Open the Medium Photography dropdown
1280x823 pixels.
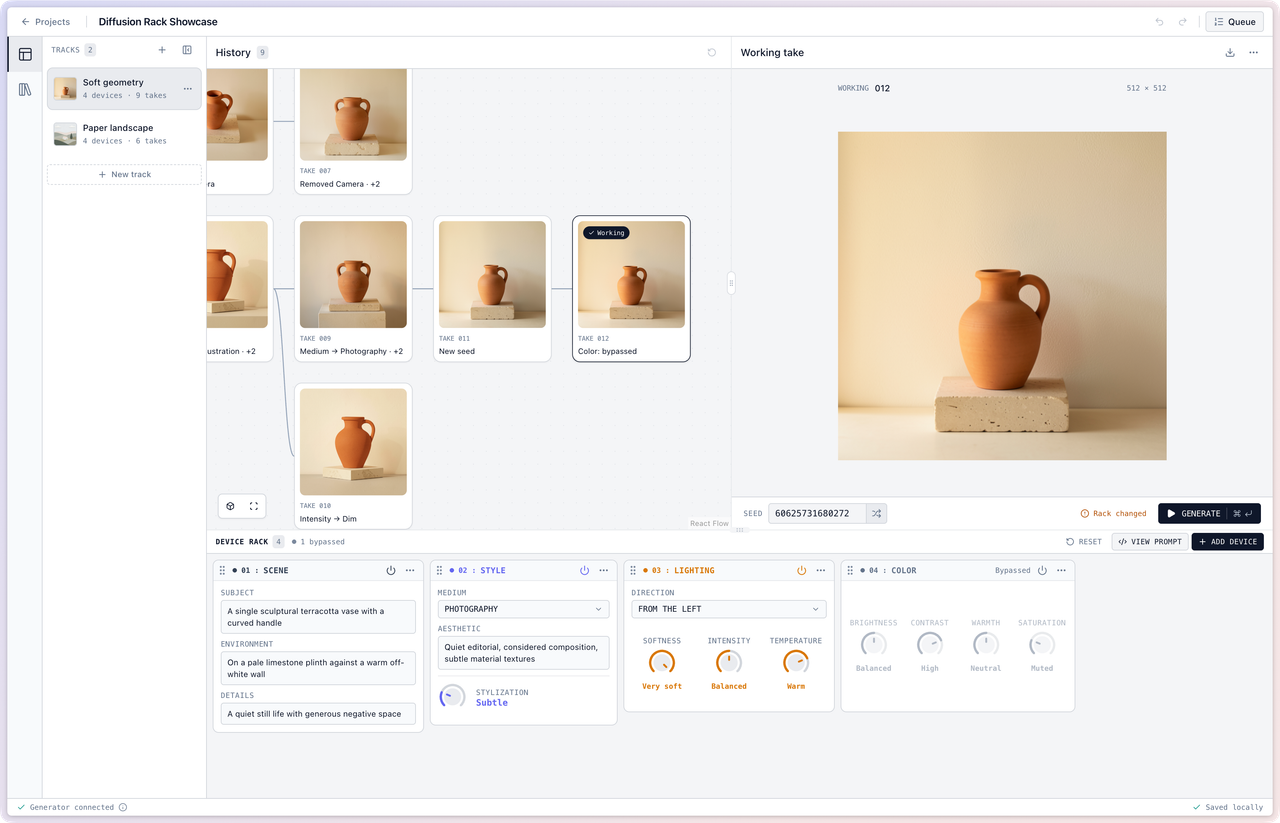pyautogui.click(x=523, y=609)
